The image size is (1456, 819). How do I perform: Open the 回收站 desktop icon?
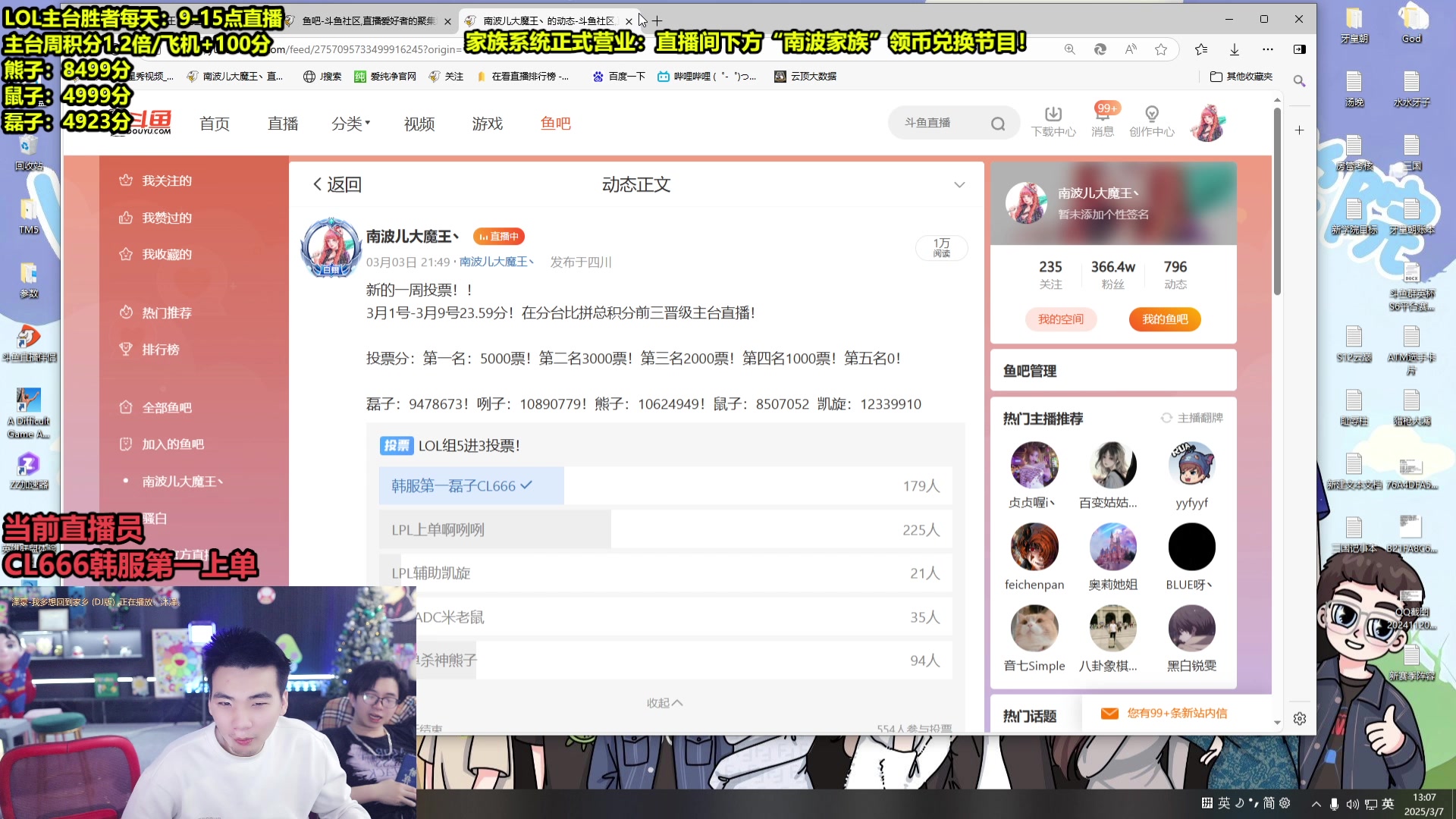coord(29,151)
